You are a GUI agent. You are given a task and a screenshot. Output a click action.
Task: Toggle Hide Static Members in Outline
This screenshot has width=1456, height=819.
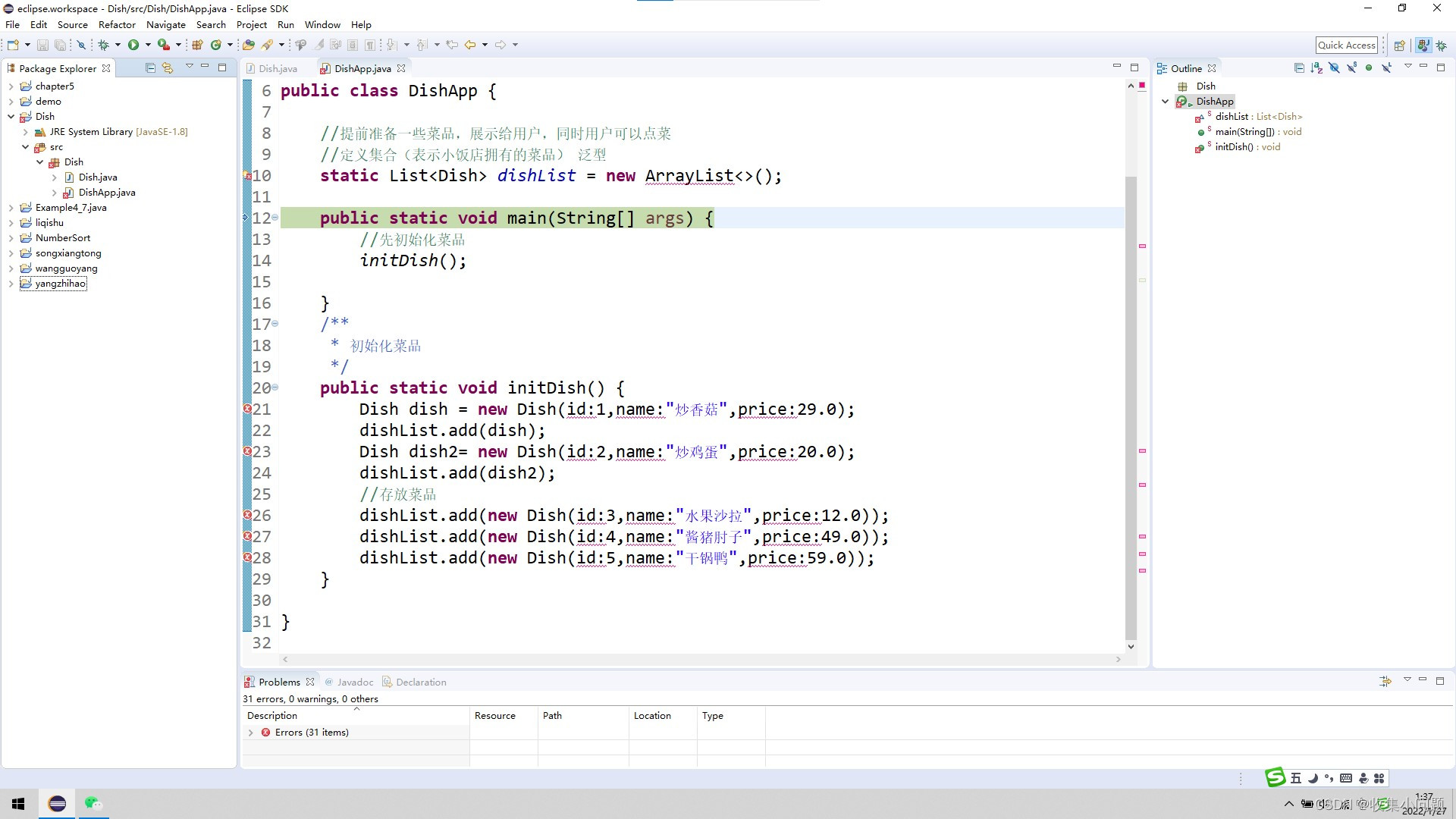point(1352,67)
